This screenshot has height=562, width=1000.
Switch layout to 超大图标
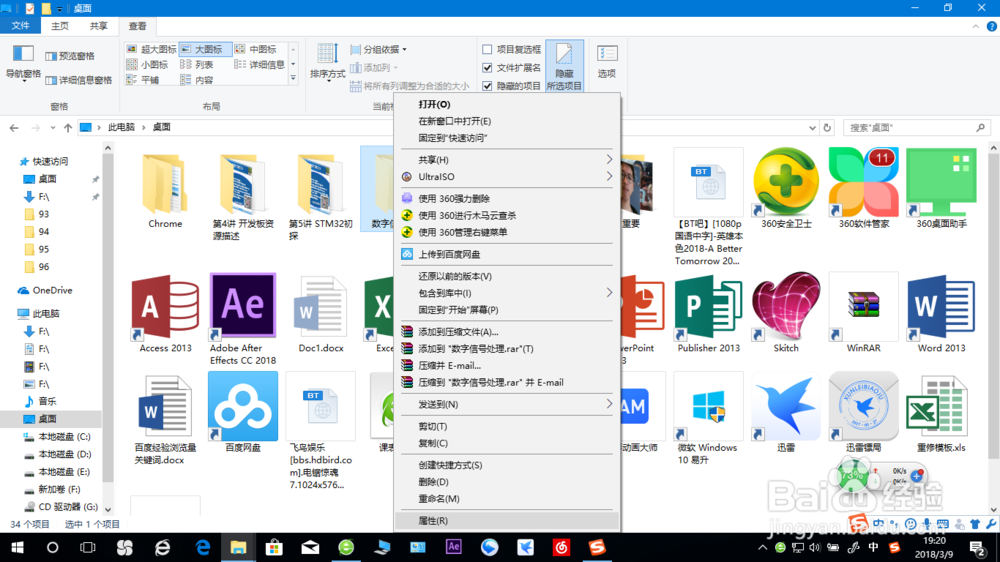(x=152, y=49)
